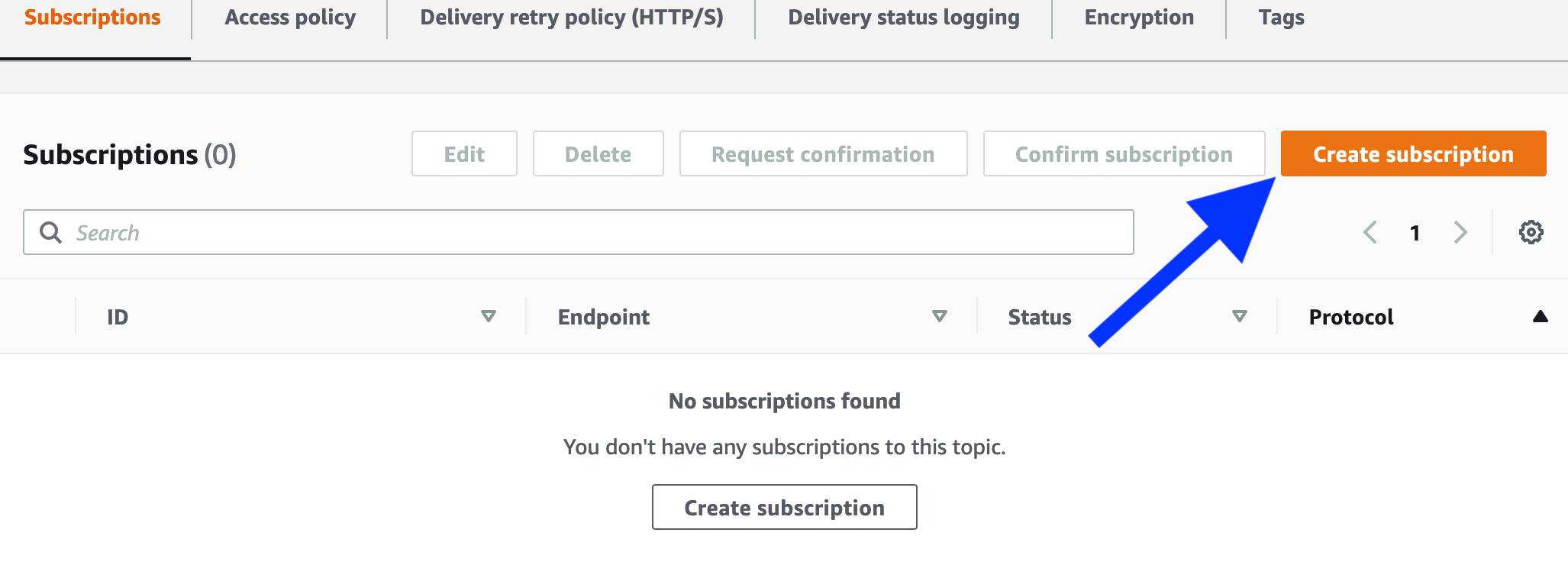Select the Subscriptions tab
The height and width of the screenshot is (565, 1568).
click(x=92, y=18)
